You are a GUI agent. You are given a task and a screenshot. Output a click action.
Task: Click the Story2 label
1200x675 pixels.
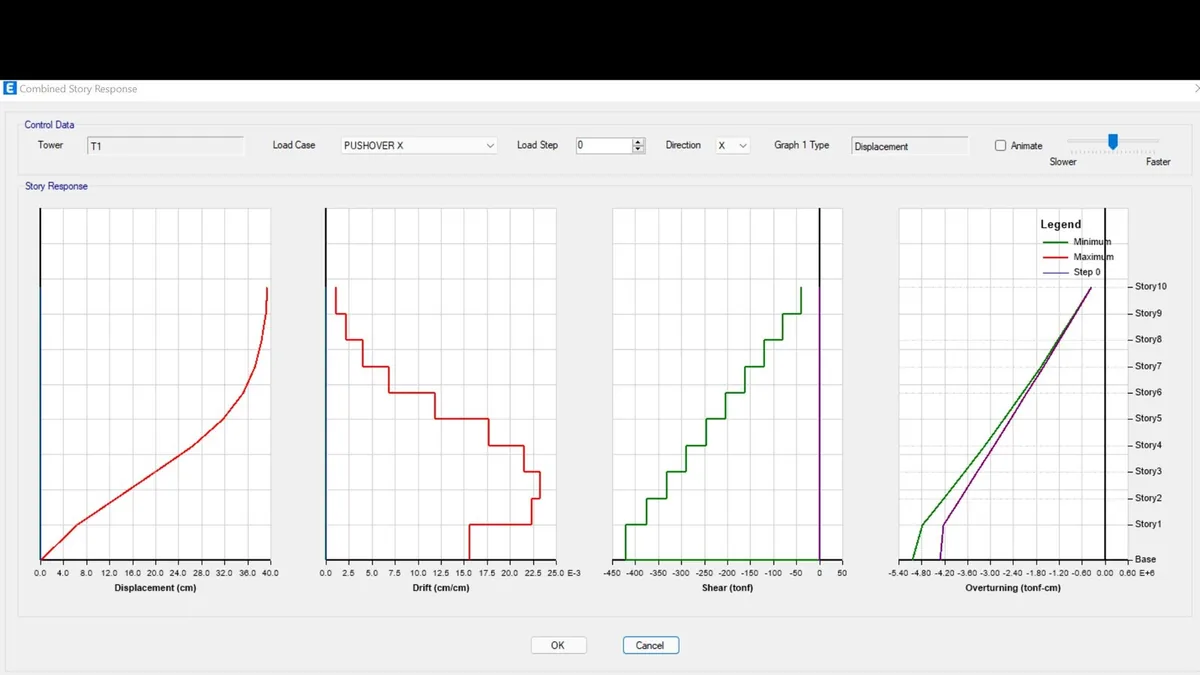1148,498
